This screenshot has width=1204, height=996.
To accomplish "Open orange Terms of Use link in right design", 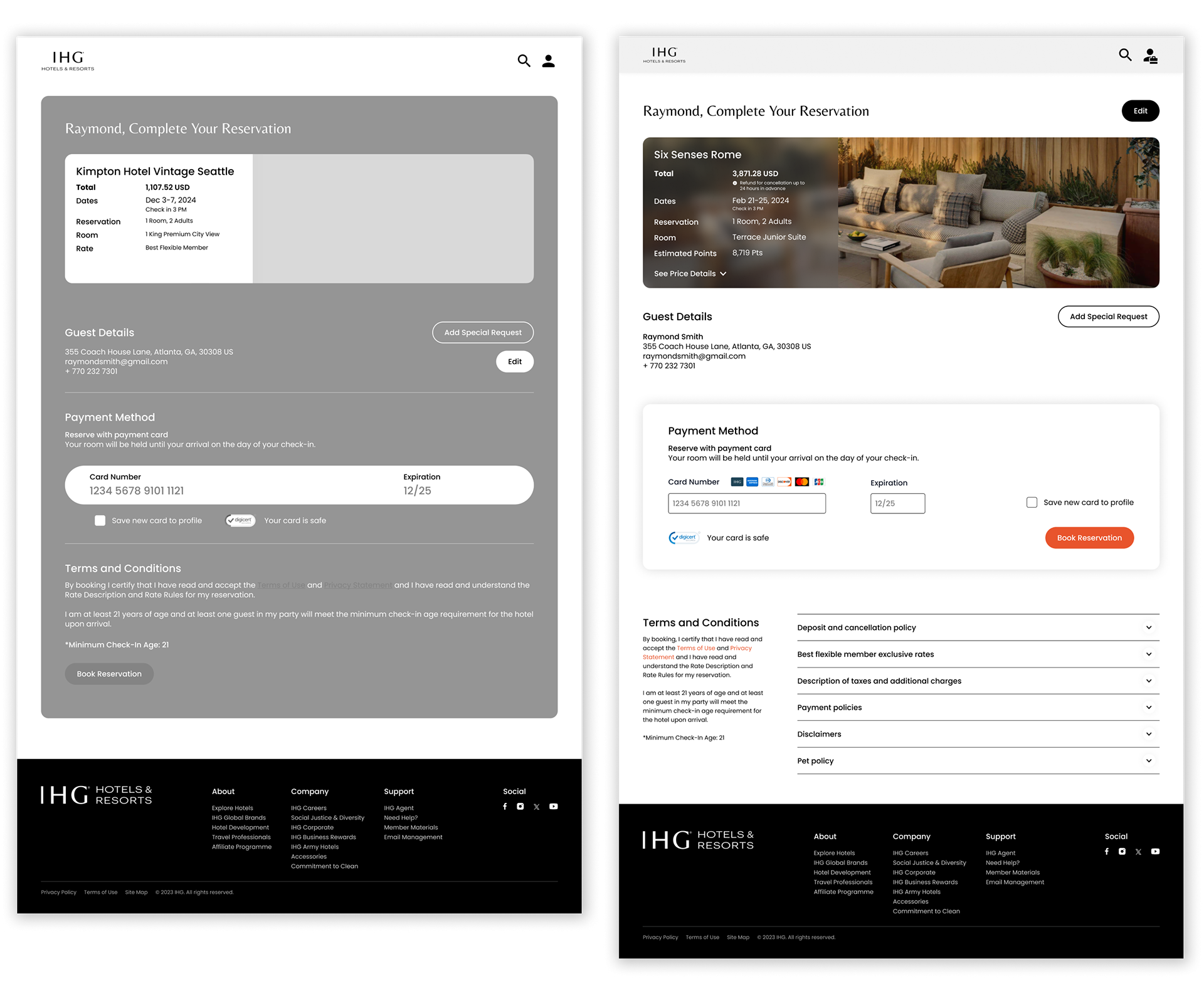I will click(x=695, y=648).
